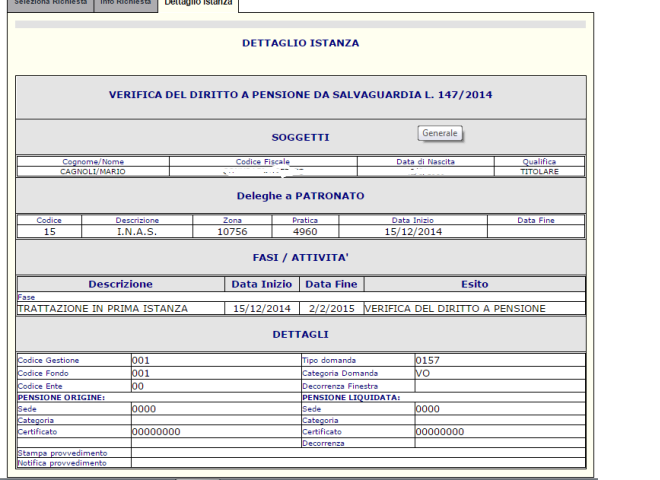Click the pratica number 4960
This screenshot has height=480, width=660.
coord(304,231)
